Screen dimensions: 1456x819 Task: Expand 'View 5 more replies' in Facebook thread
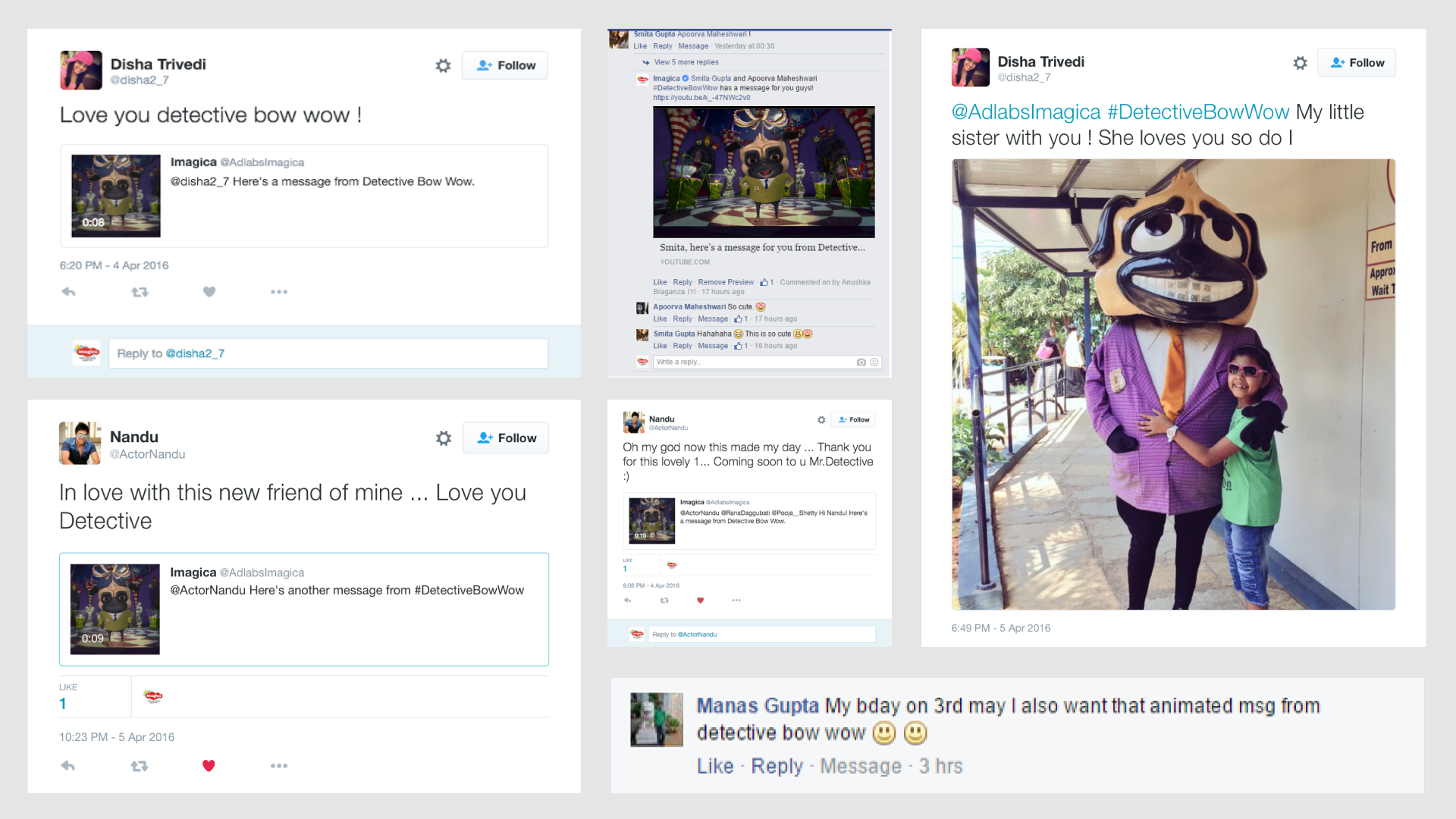(686, 62)
